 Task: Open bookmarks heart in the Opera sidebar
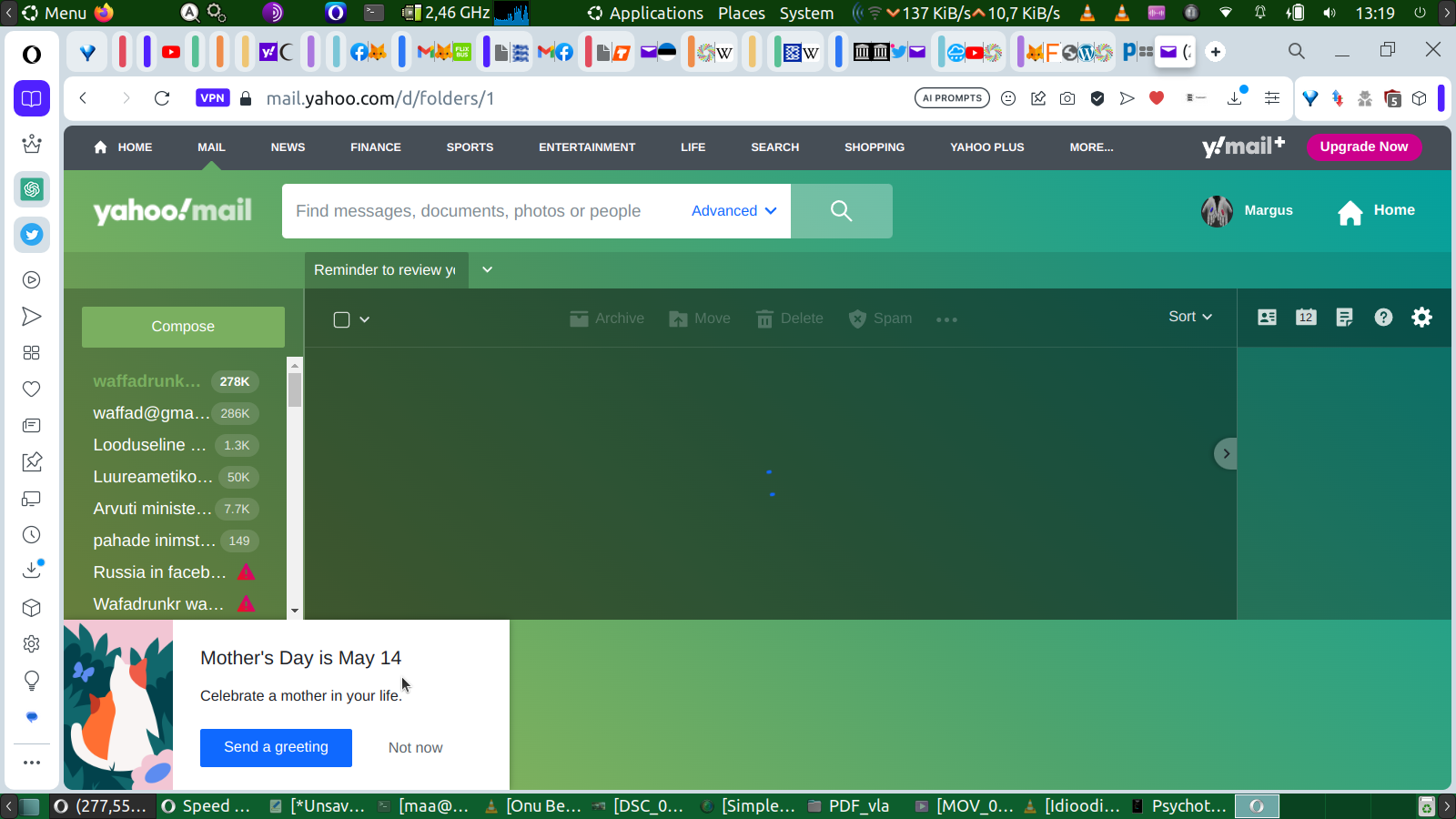(x=32, y=389)
